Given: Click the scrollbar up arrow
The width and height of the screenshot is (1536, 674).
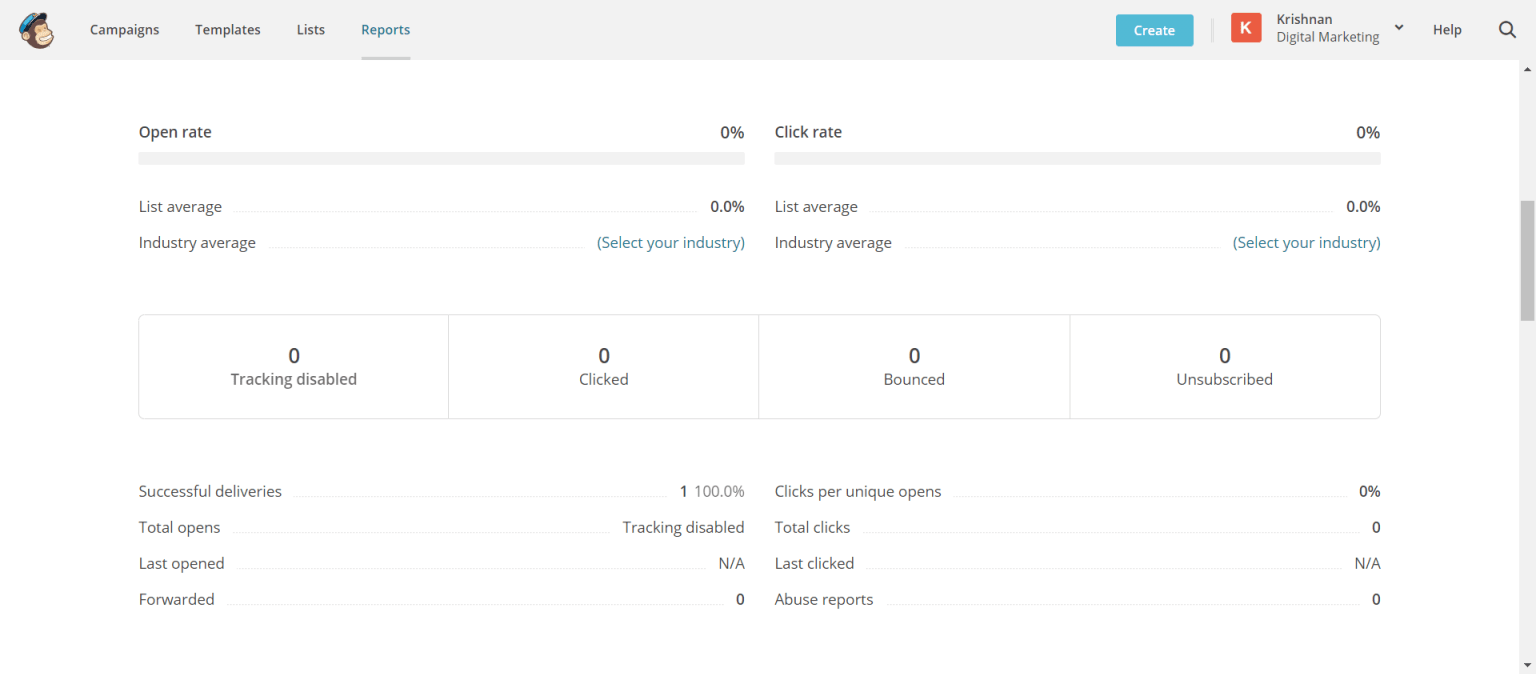Looking at the screenshot, I should pyautogui.click(x=1527, y=69).
